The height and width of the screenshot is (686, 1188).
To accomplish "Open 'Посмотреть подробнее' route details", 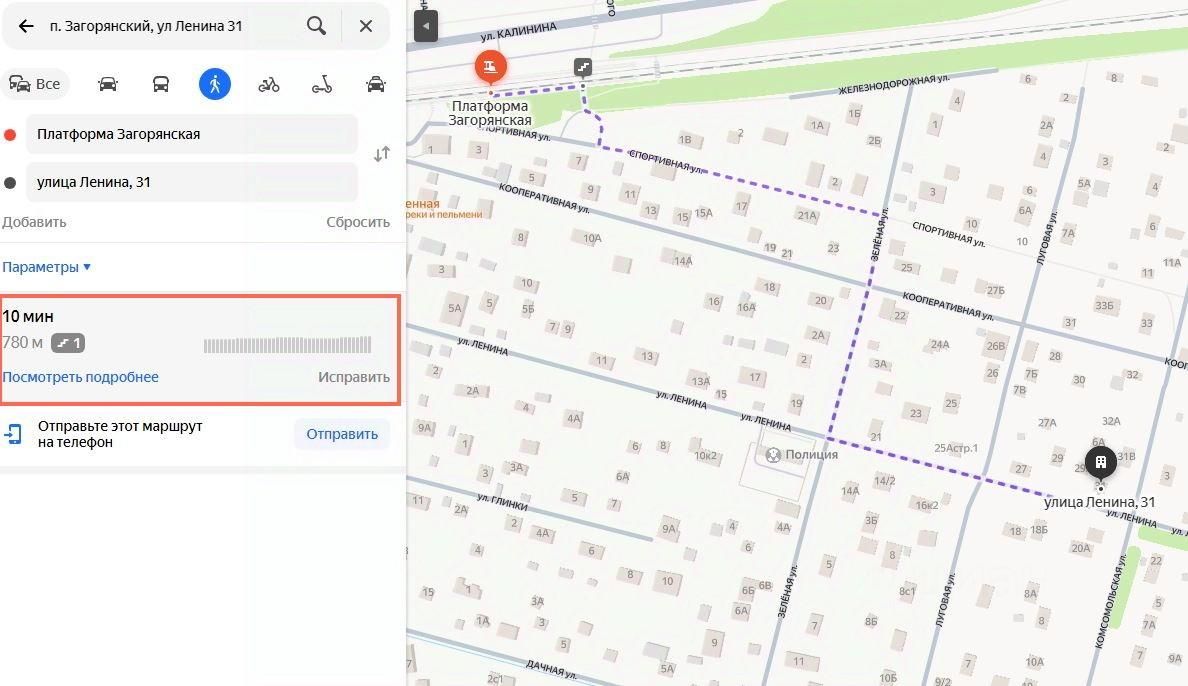I will pos(80,377).
